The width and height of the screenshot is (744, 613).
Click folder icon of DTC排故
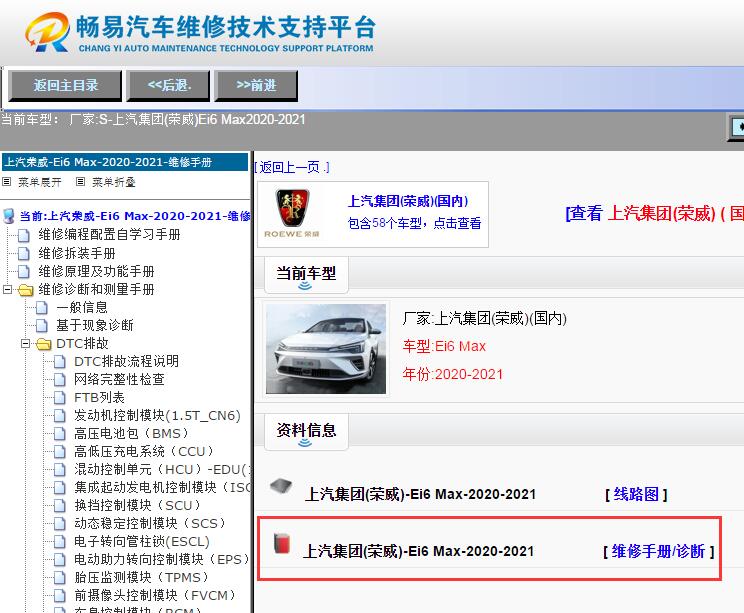tap(44, 344)
